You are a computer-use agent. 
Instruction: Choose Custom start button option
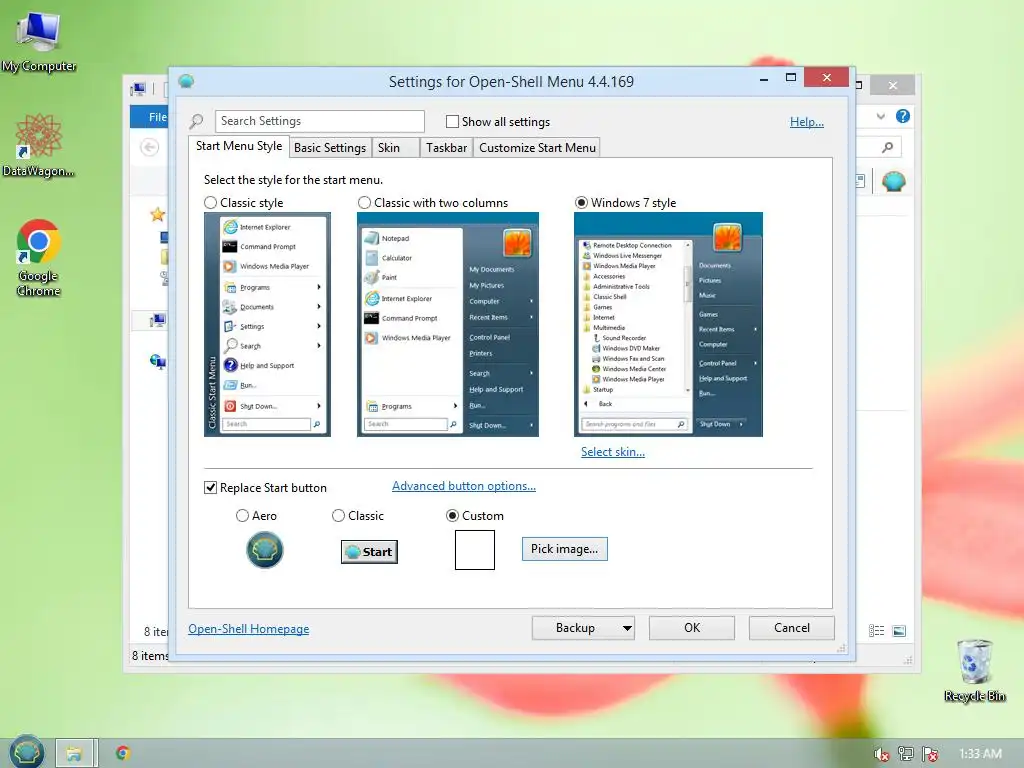(452, 515)
